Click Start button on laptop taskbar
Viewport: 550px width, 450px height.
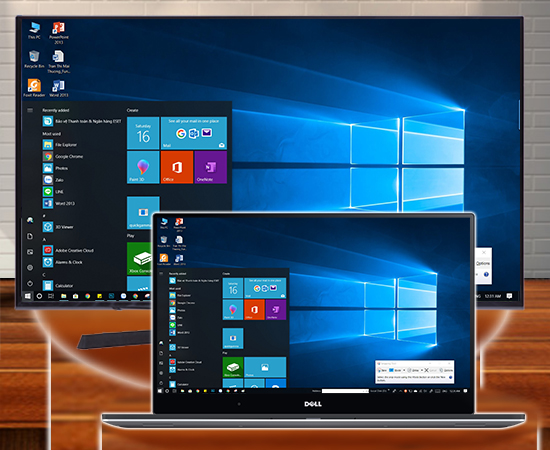[160, 391]
